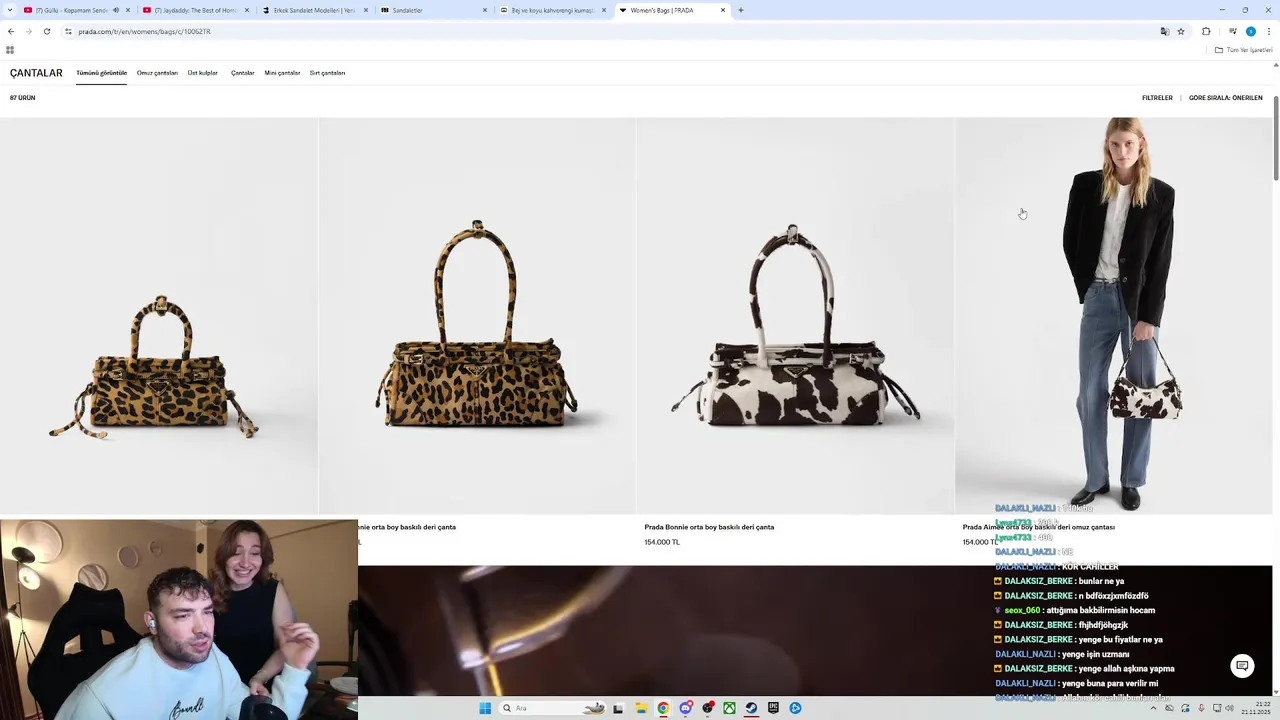Open File Explorer from the taskbar
The height and width of the screenshot is (720, 1280).
coord(641,708)
